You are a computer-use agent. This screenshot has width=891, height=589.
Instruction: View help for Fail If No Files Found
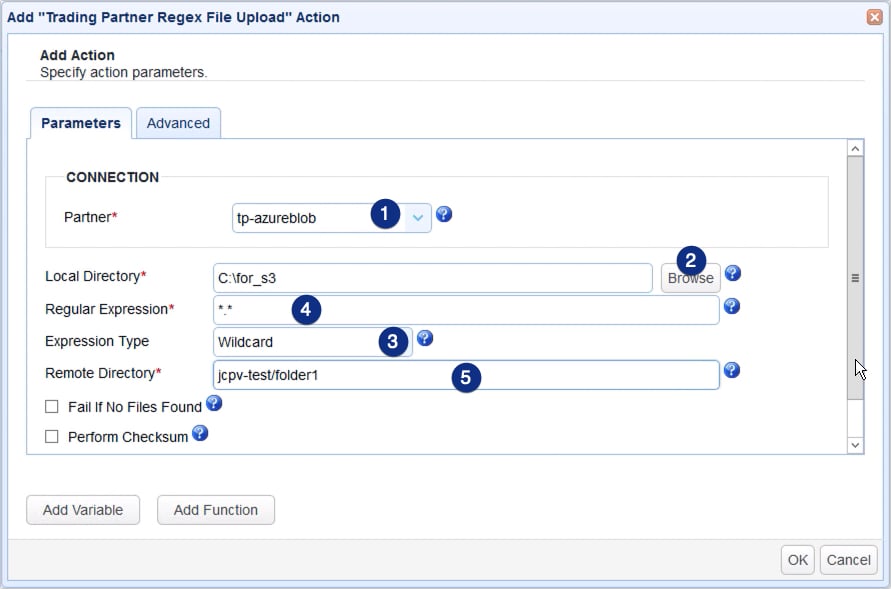click(212, 405)
